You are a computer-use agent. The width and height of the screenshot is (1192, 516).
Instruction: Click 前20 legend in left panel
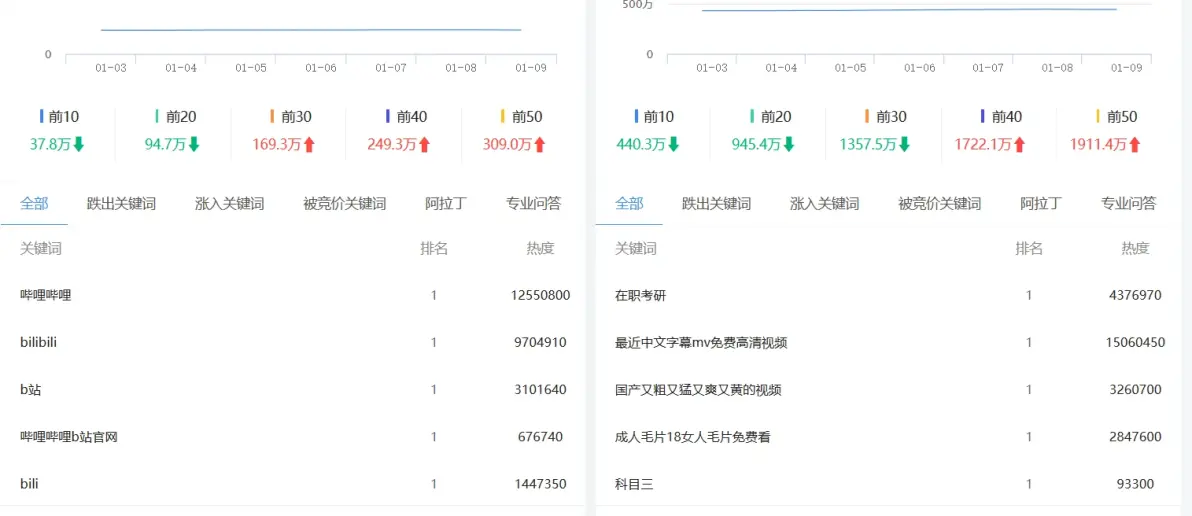tap(175, 117)
